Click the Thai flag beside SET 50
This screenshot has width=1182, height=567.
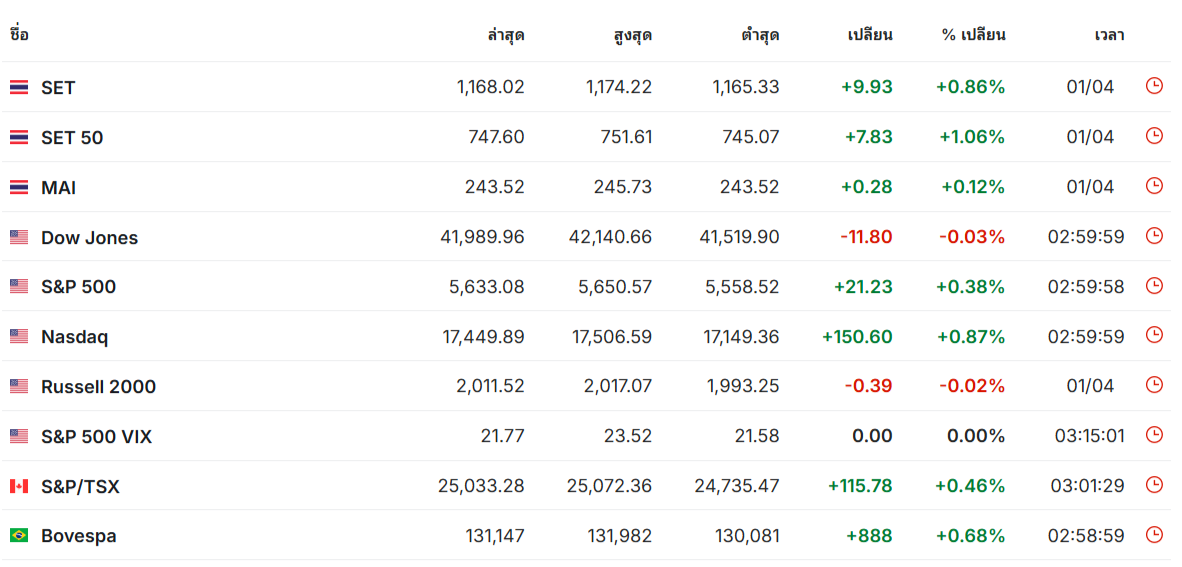pos(19,137)
